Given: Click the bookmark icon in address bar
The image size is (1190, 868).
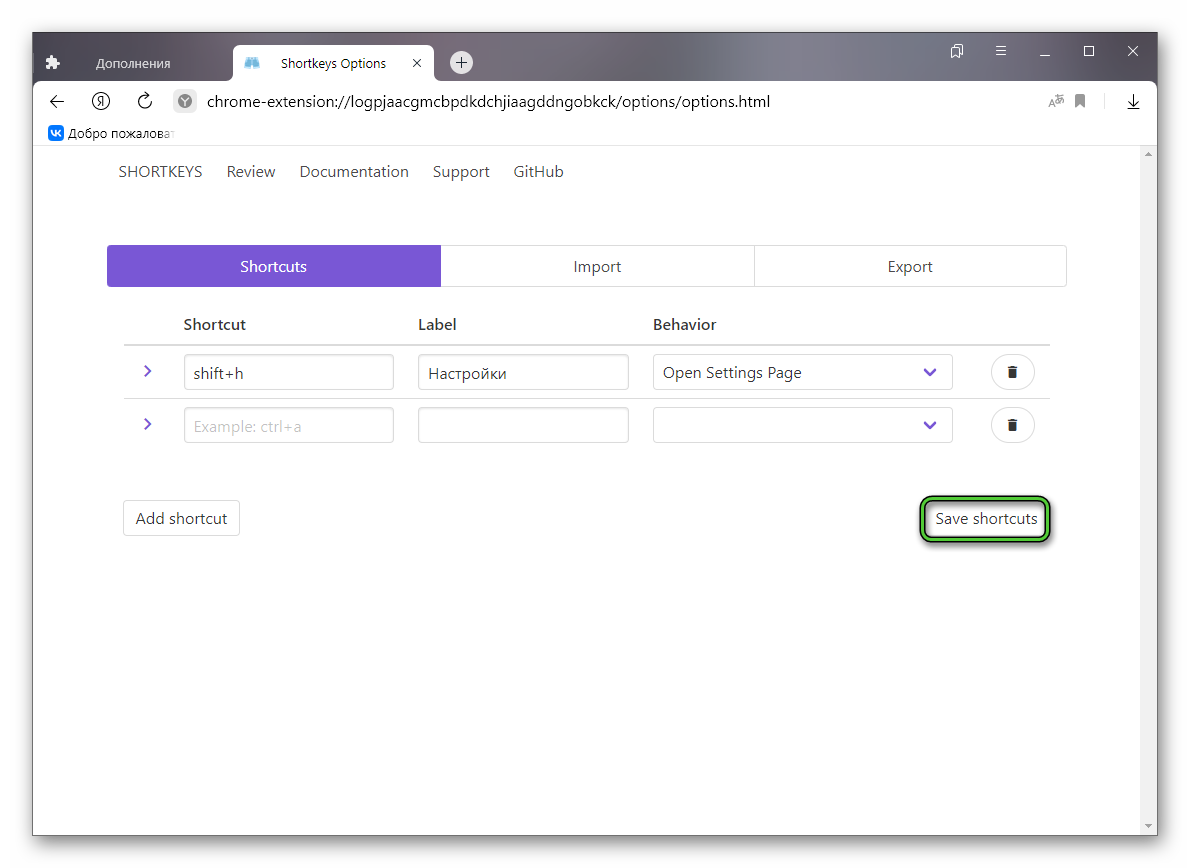Looking at the screenshot, I should [1080, 101].
